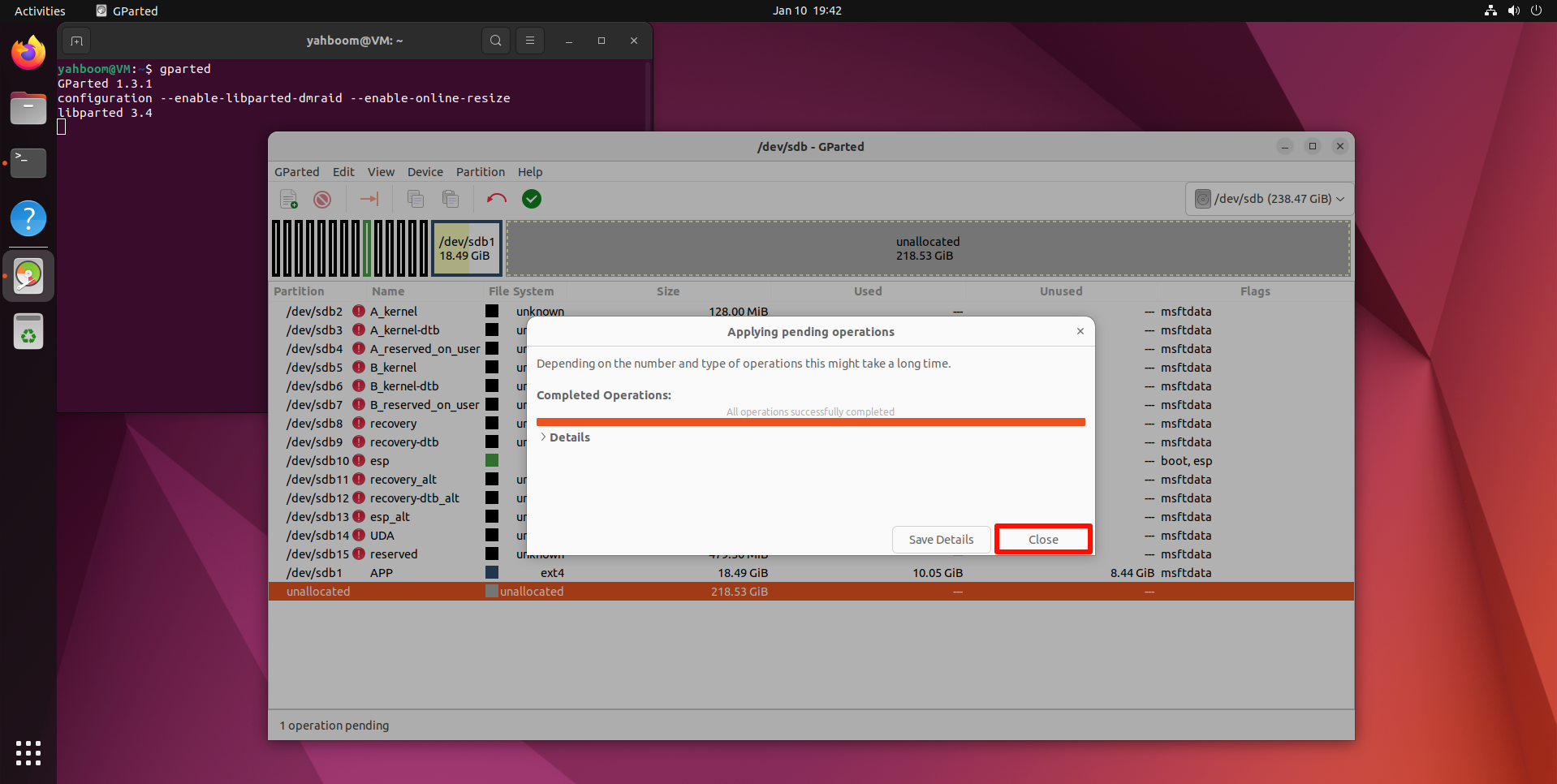
Task: Click the warning icon beside /dev/sdb2
Action: click(x=359, y=312)
